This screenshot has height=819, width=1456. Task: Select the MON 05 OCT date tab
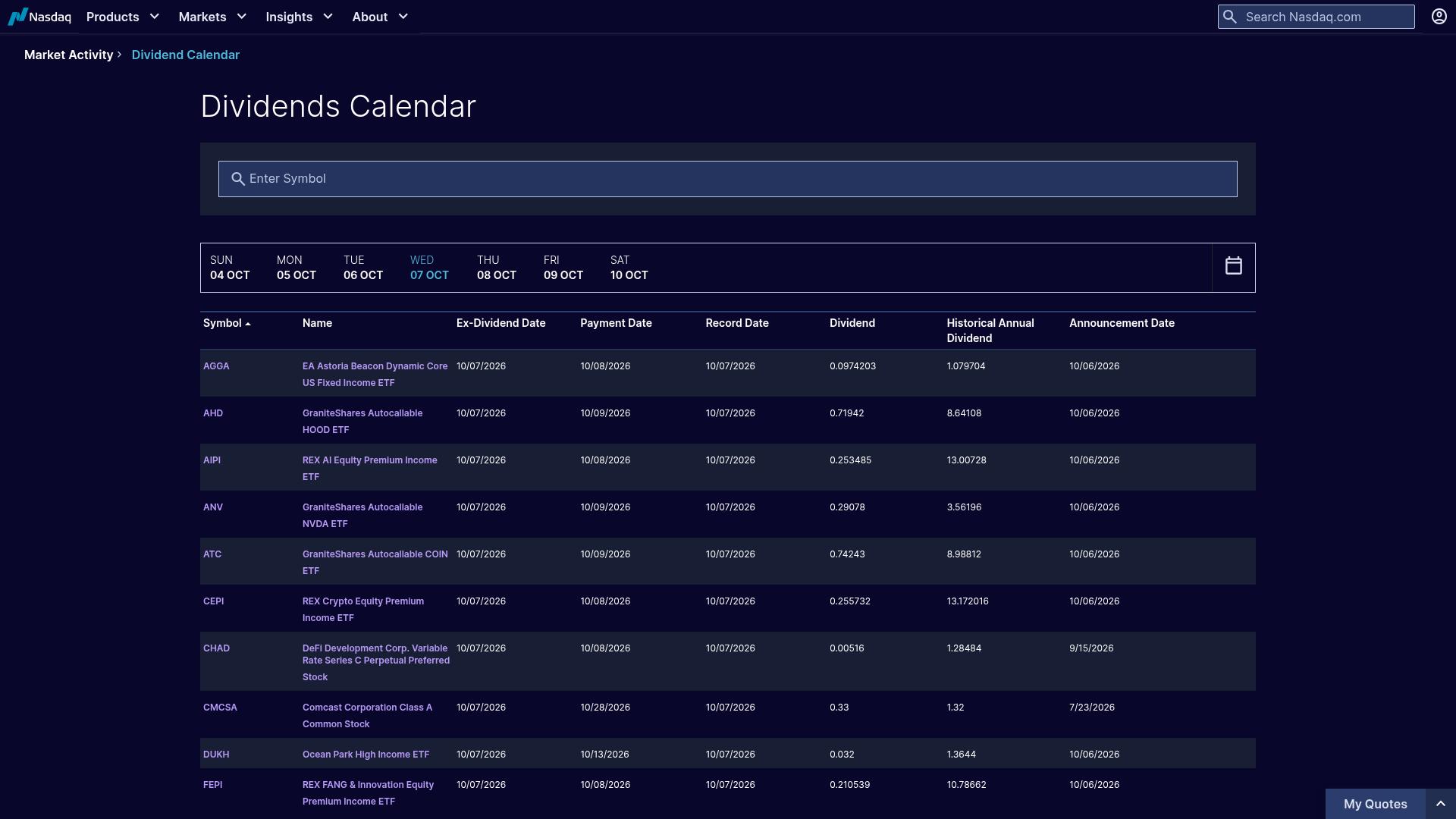pyautogui.click(x=297, y=268)
